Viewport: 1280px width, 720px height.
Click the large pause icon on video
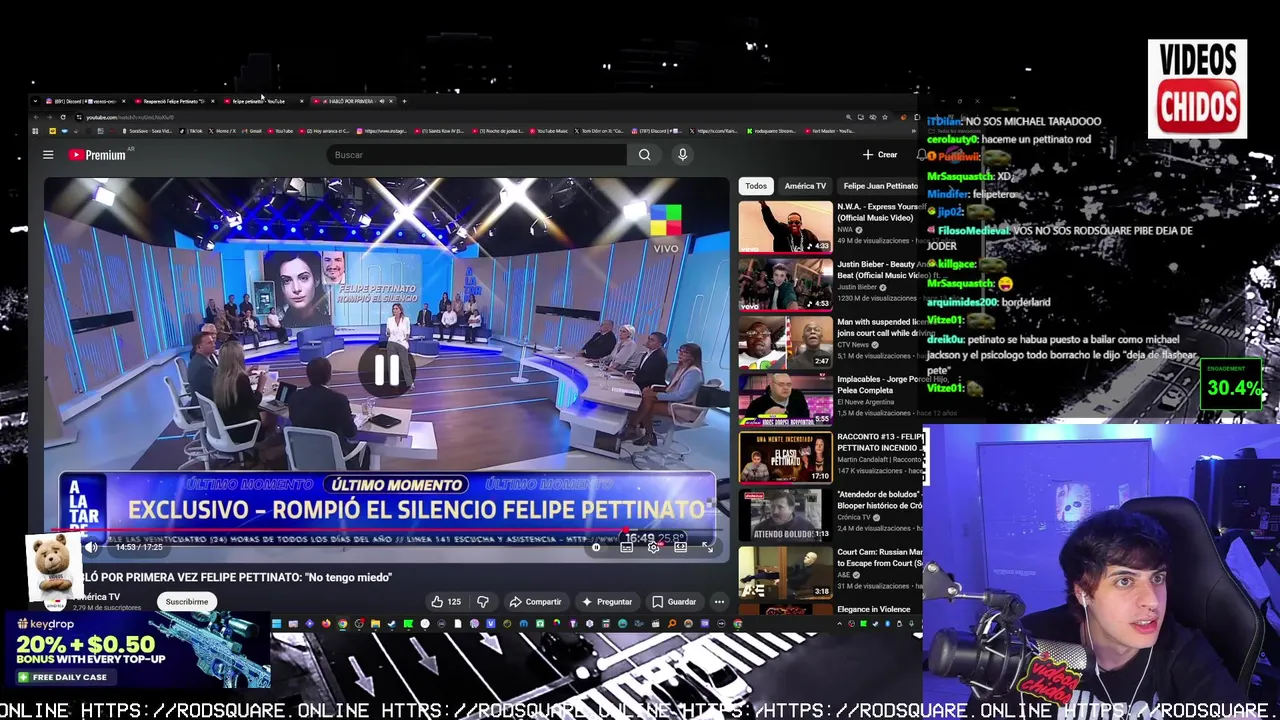click(x=386, y=371)
